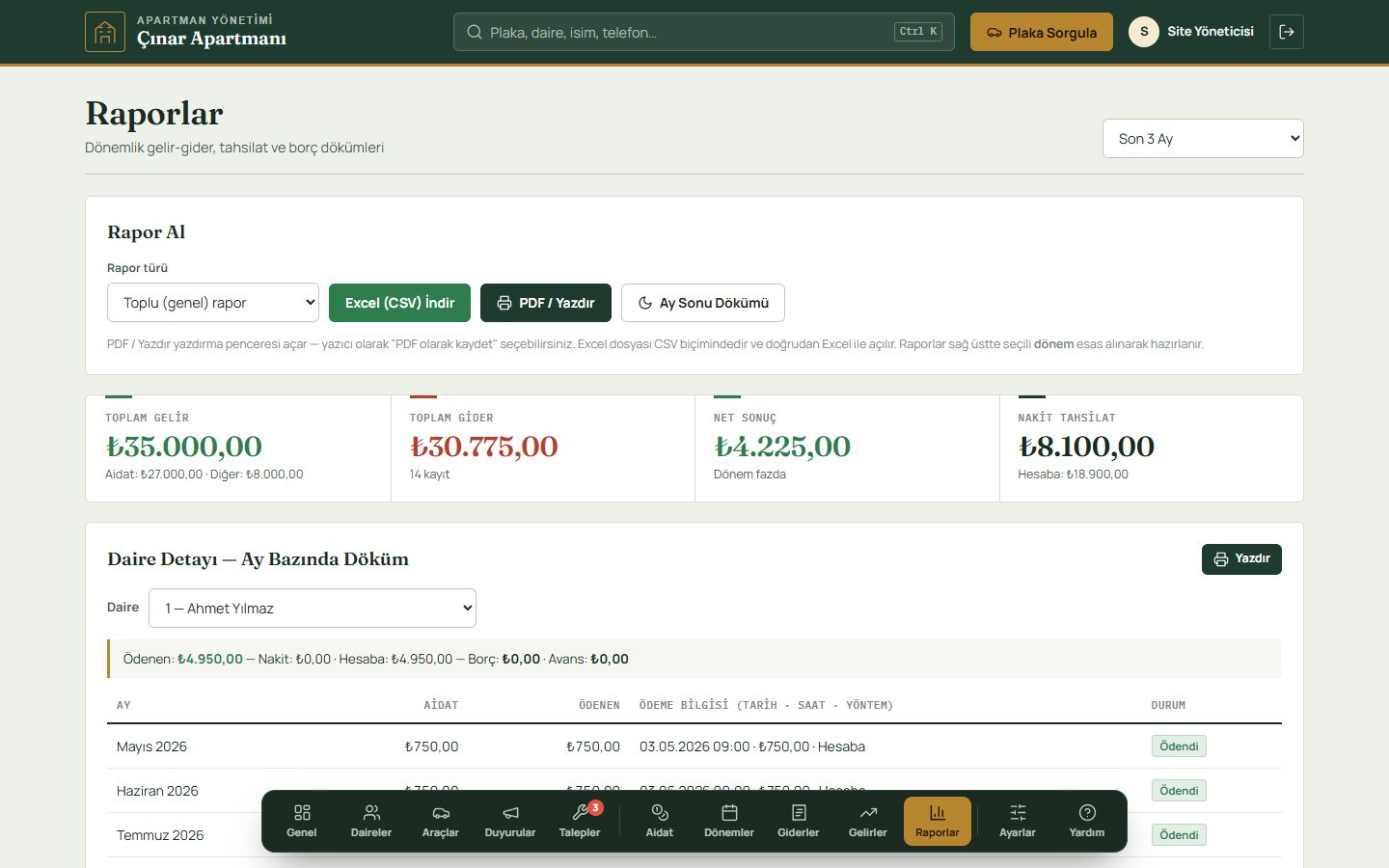Select the Raporlar tab in dock
Viewport: 1389px width, 868px height.
(938, 821)
